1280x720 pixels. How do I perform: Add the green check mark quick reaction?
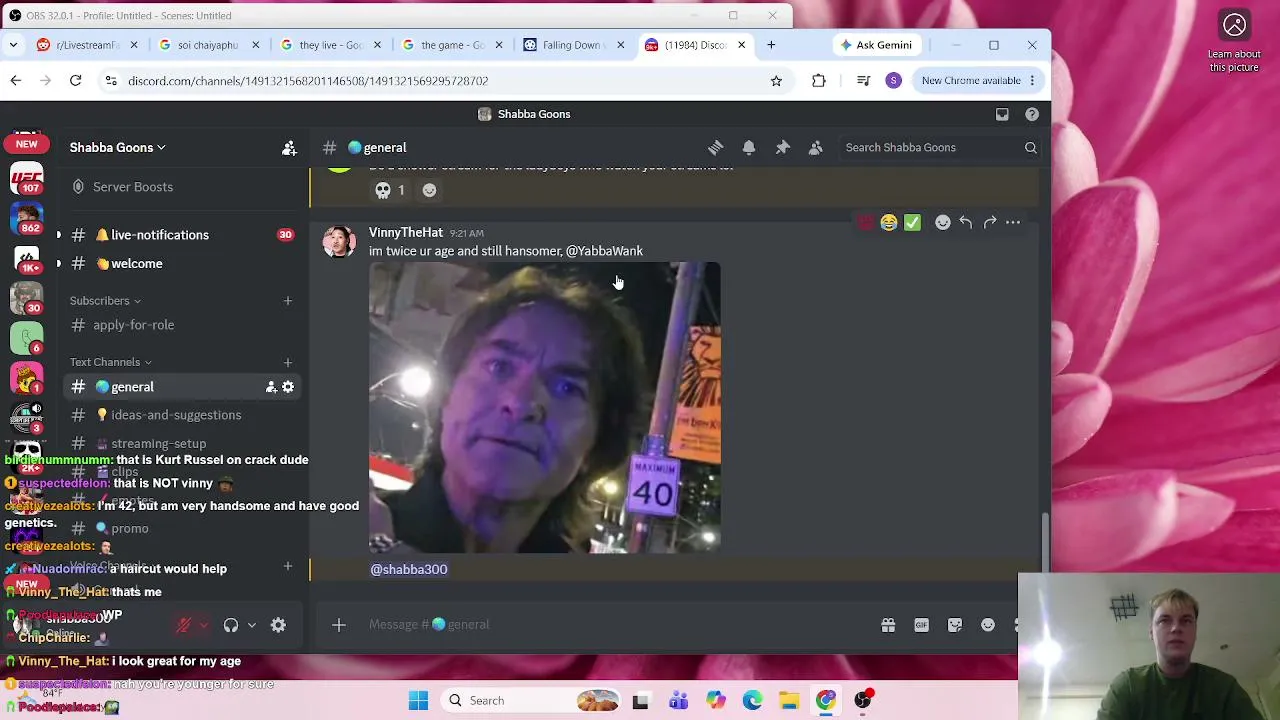912,223
